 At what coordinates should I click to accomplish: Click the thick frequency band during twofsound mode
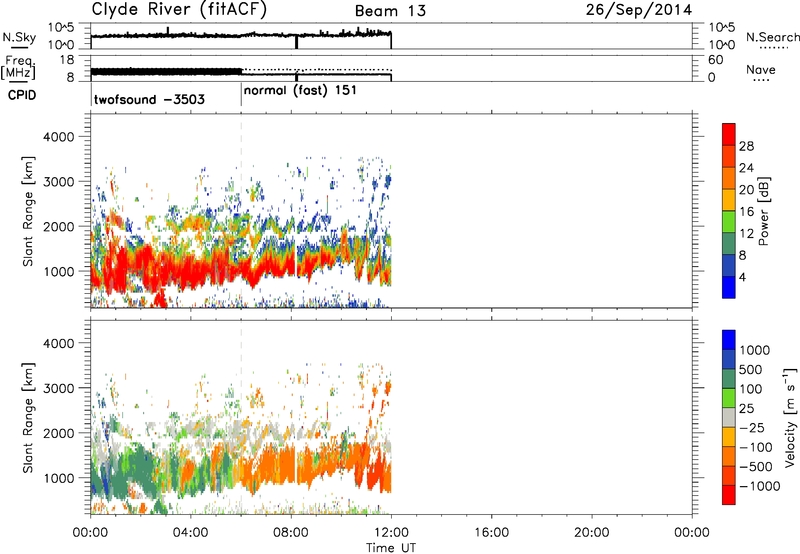[166, 72]
